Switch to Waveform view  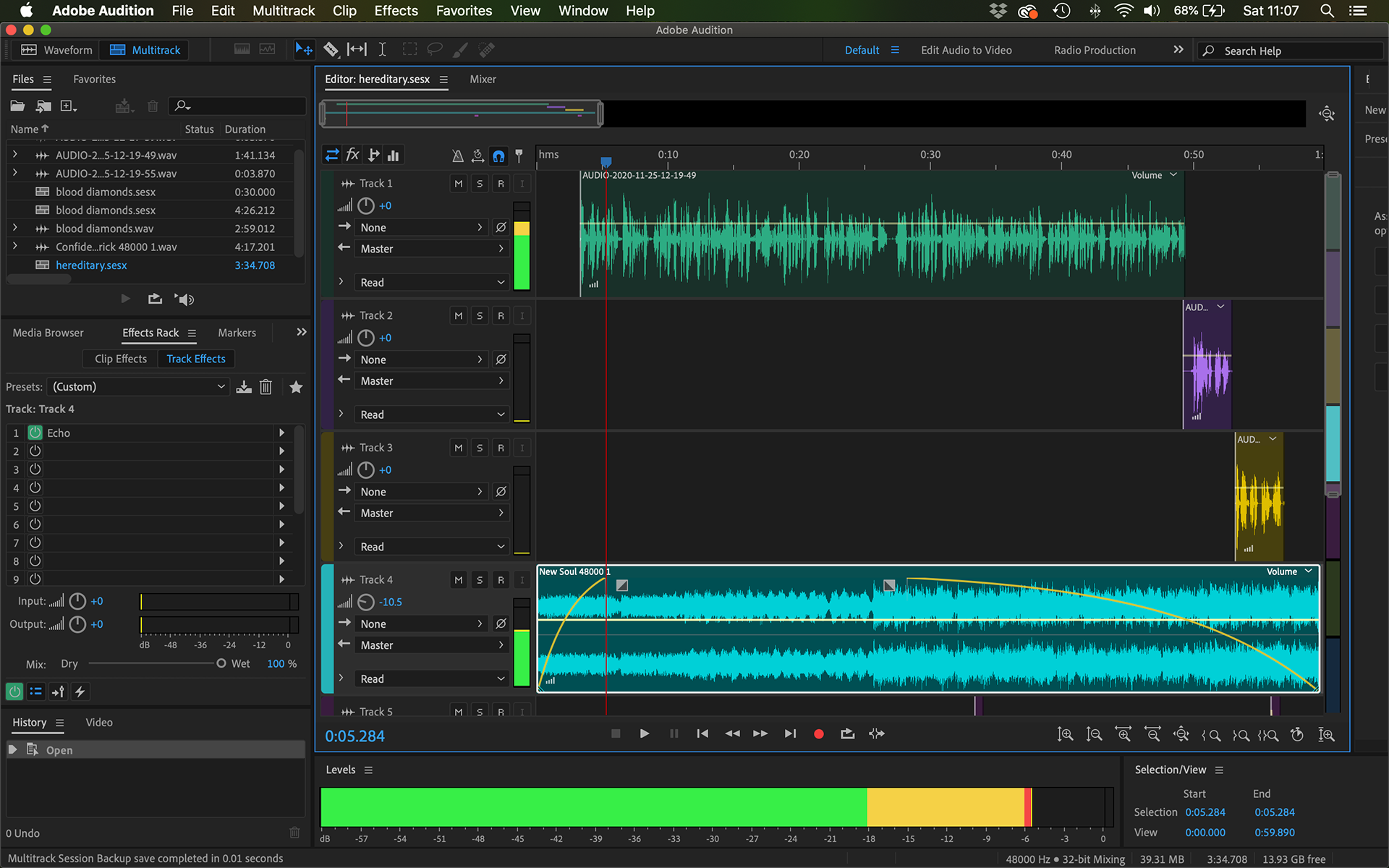pyautogui.click(x=57, y=50)
